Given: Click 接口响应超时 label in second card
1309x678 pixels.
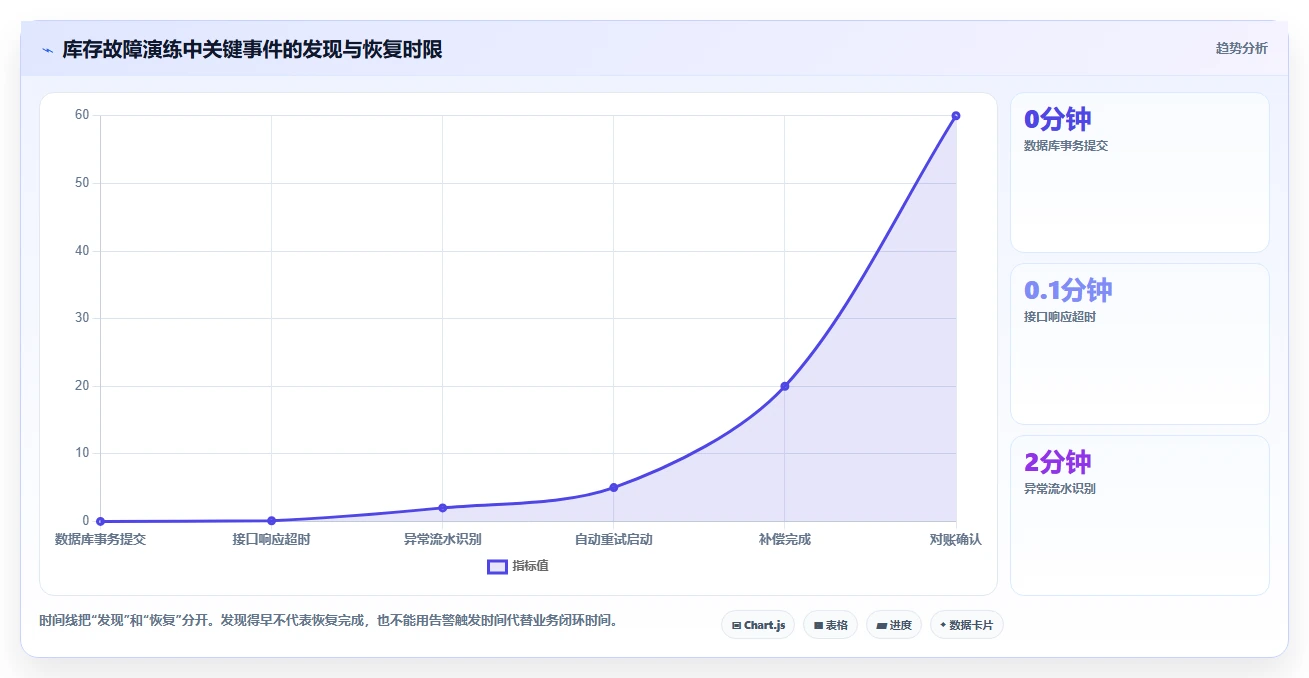Looking at the screenshot, I should point(1060,317).
